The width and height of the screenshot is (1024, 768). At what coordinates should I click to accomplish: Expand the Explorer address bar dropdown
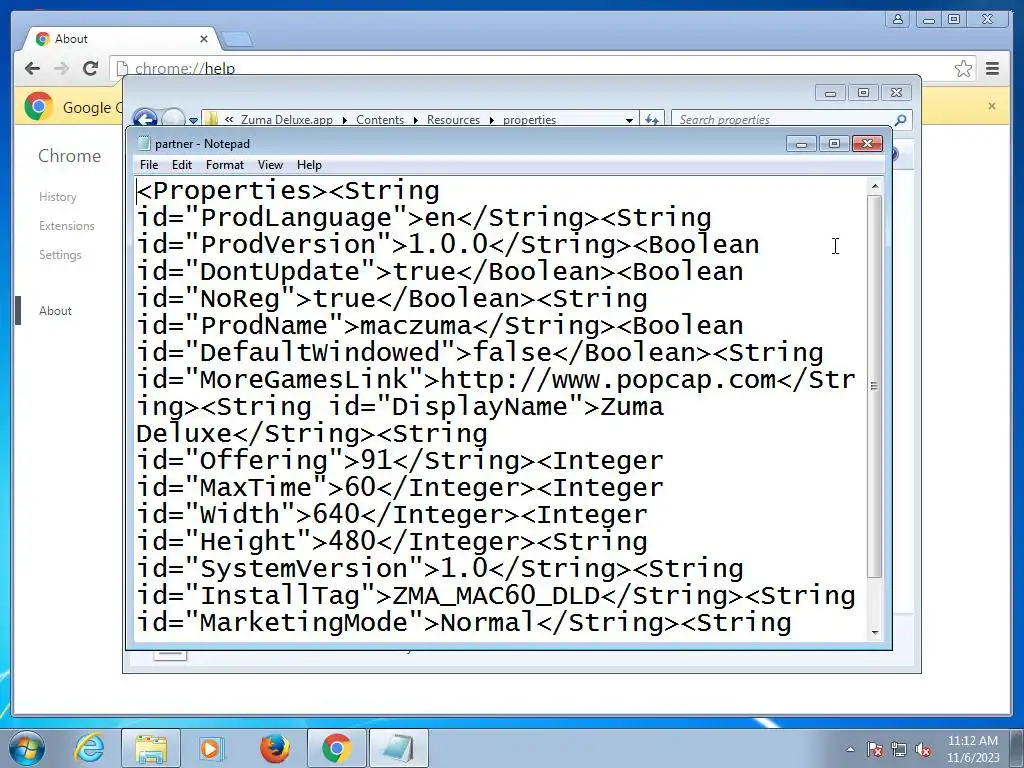tap(629, 120)
